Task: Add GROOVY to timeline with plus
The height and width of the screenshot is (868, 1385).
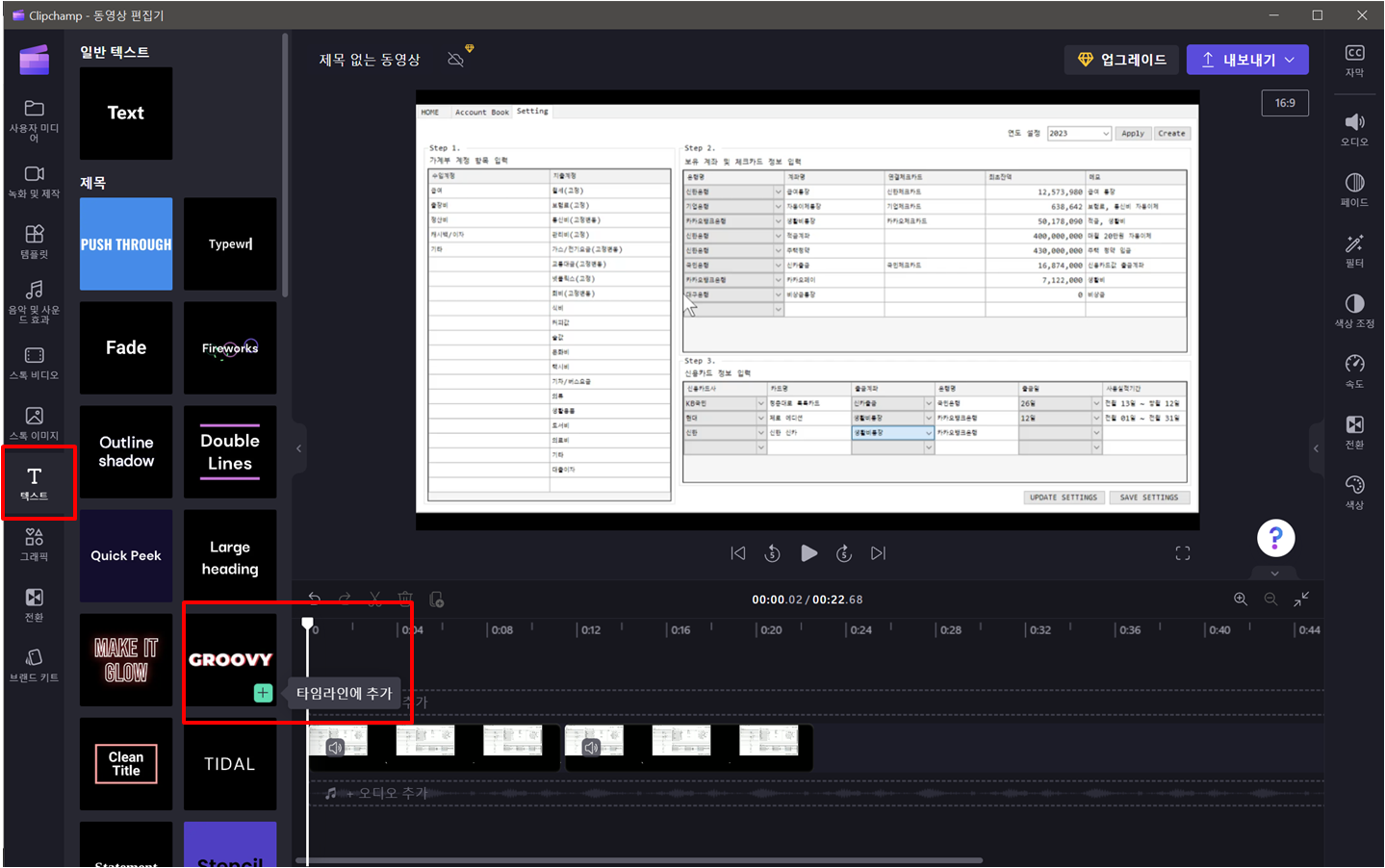Action: [x=263, y=693]
